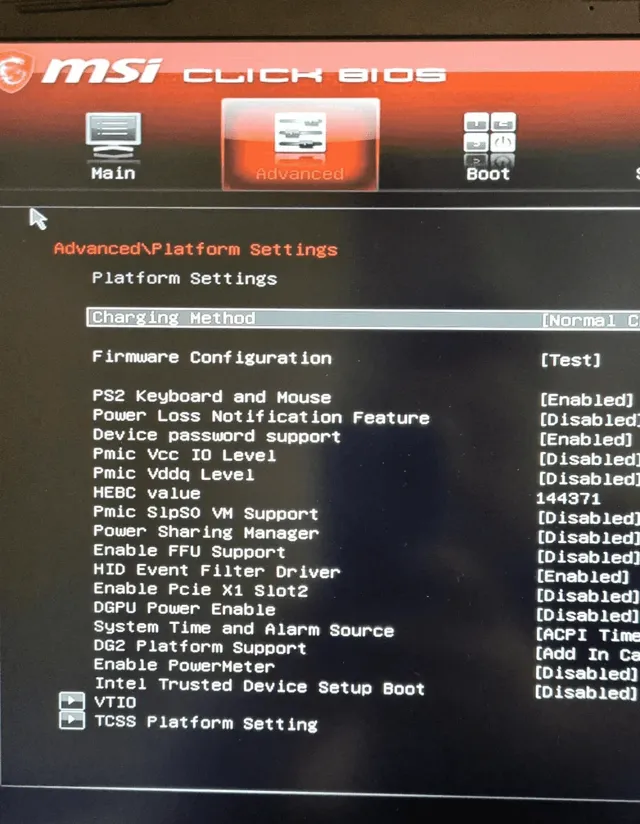Change Enable PowerMeter [Disabled] value
Image resolution: width=640 pixels, height=824 pixels.
coord(586,673)
